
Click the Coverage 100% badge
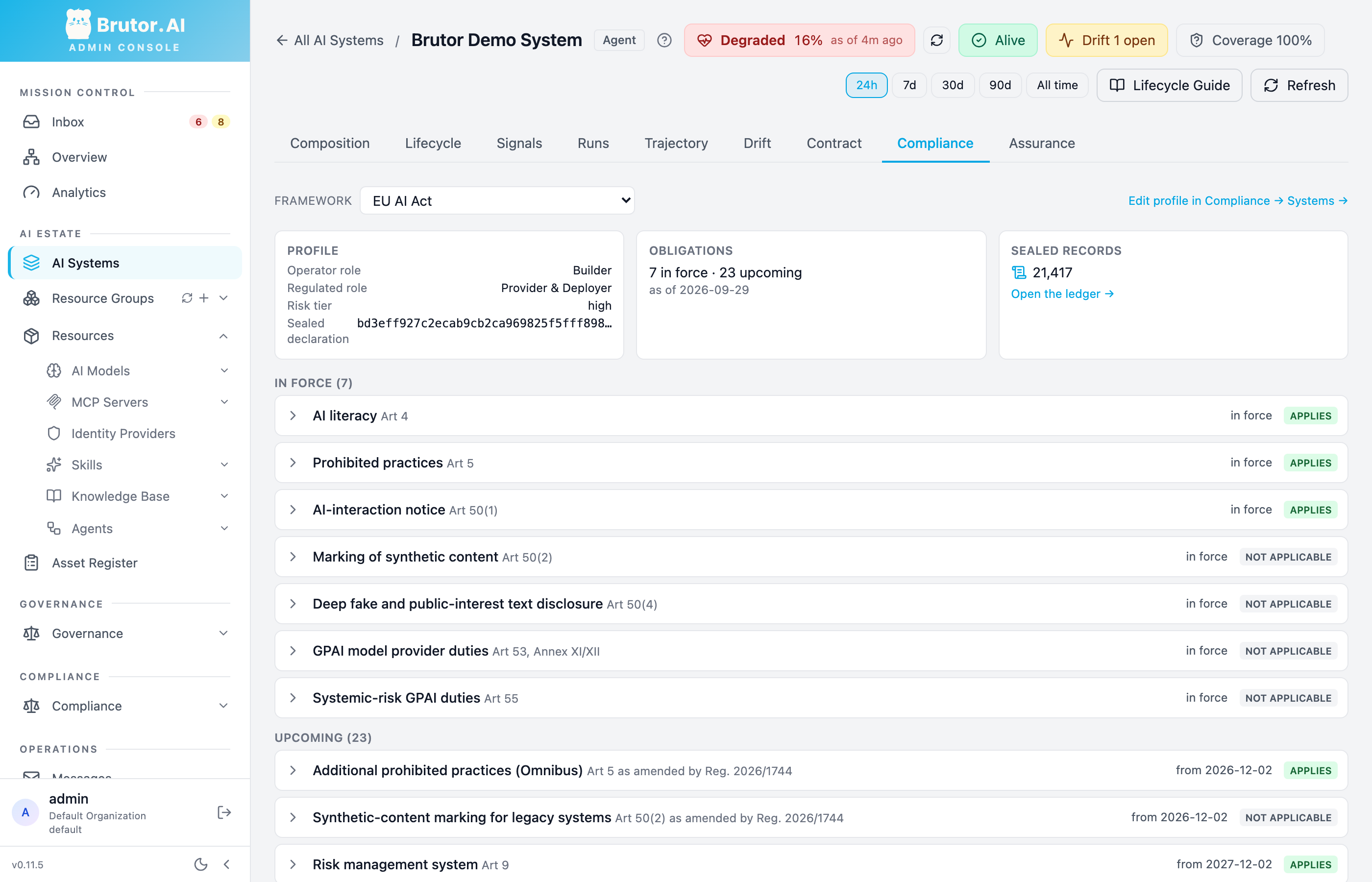[x=1250, y=40]
